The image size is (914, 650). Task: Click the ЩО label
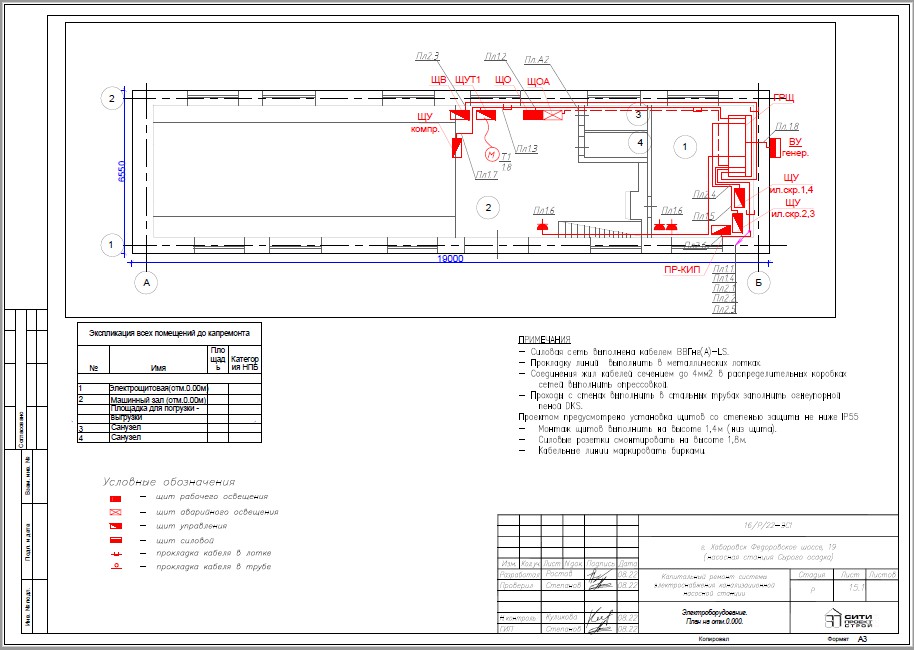tap(503, 80)
